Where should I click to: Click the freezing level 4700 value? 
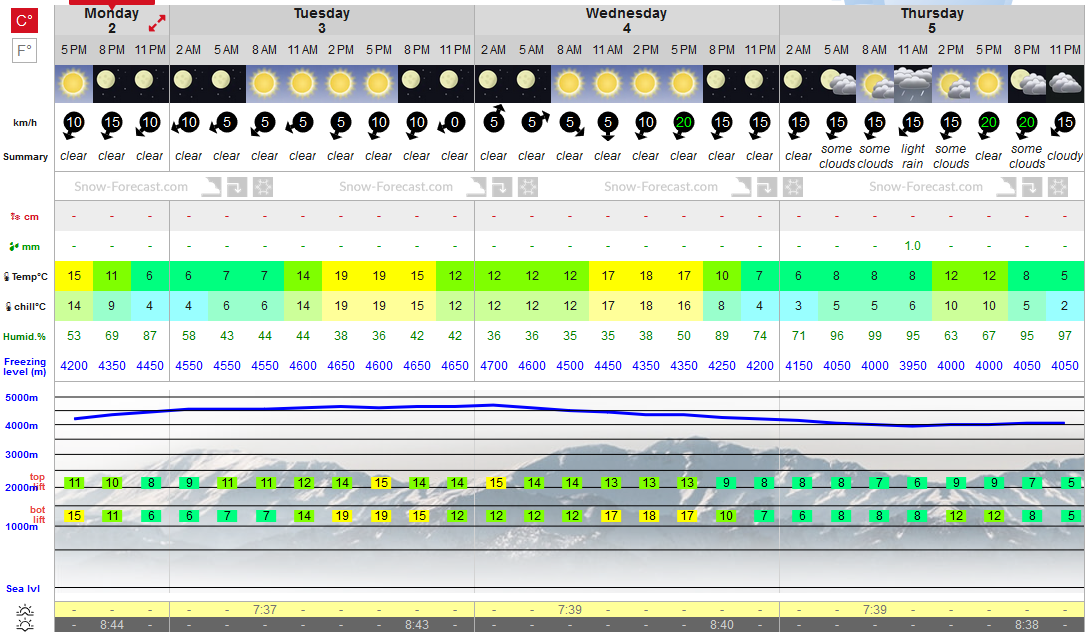point(494,365)
